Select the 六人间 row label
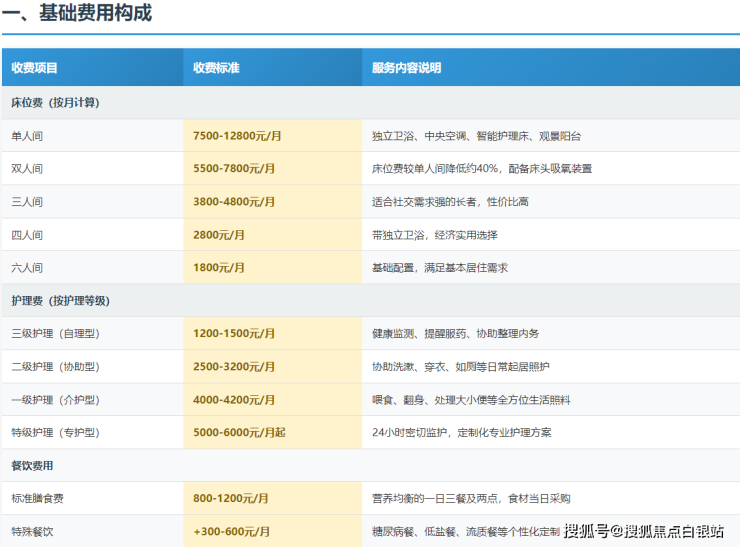 coord(27,268)
